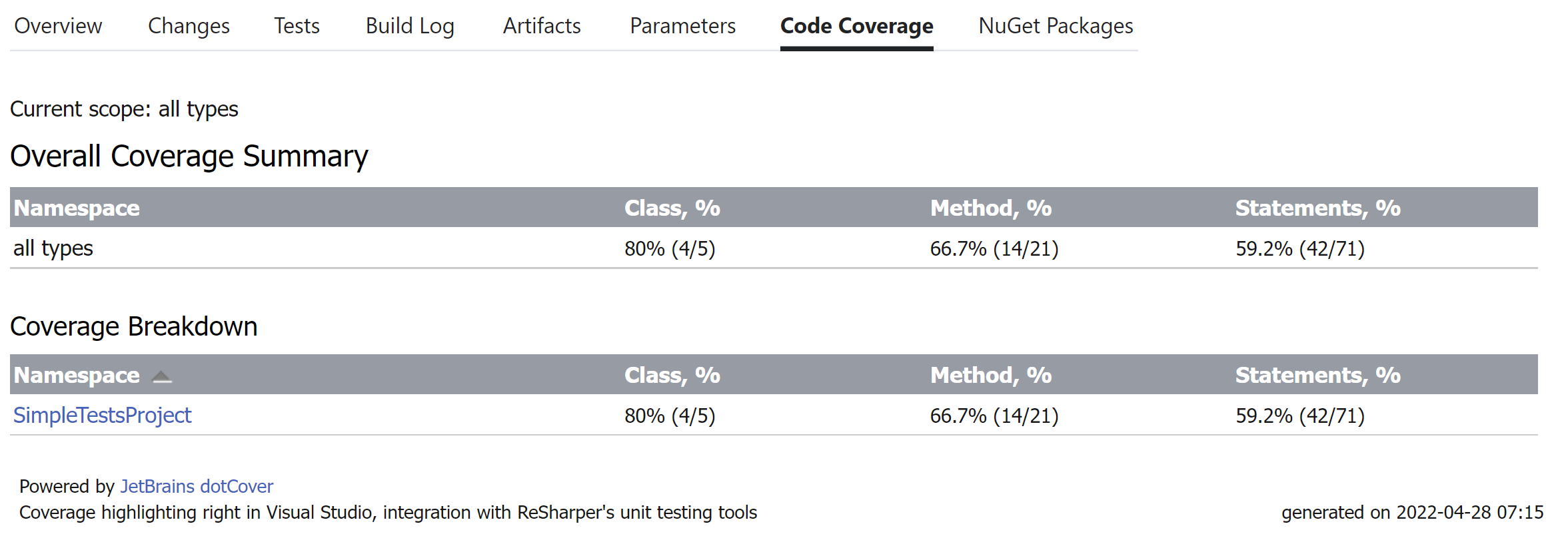Open the Build Log tab
The image size is (1568, 560).
[x=409, y=27]
